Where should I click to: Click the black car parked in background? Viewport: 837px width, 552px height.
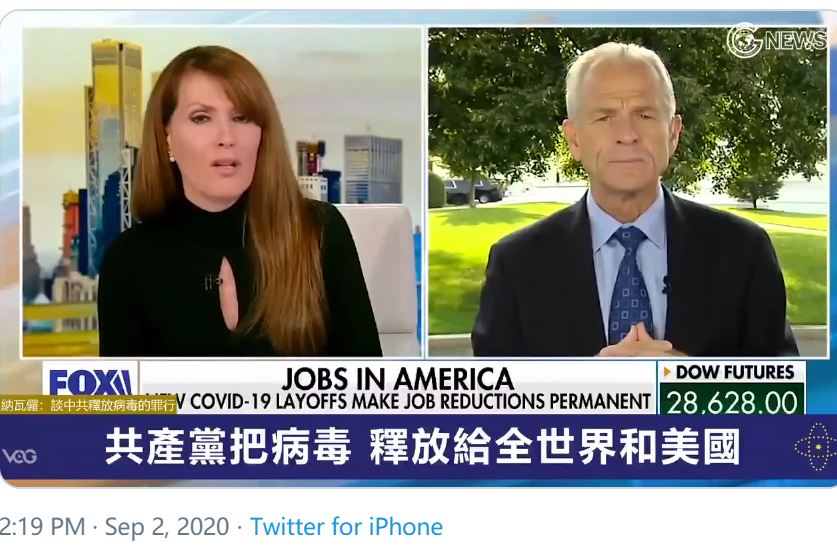pyautogui.click(x=472, y=191)
